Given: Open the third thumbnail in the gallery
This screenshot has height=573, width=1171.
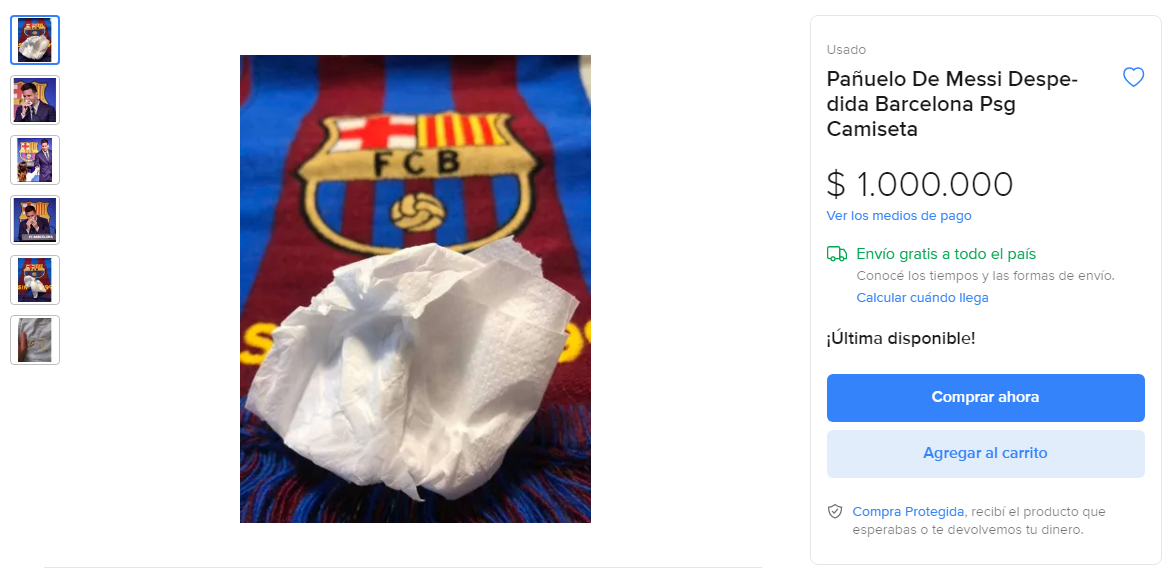Looking at the screenshot, I should (35, 160).
